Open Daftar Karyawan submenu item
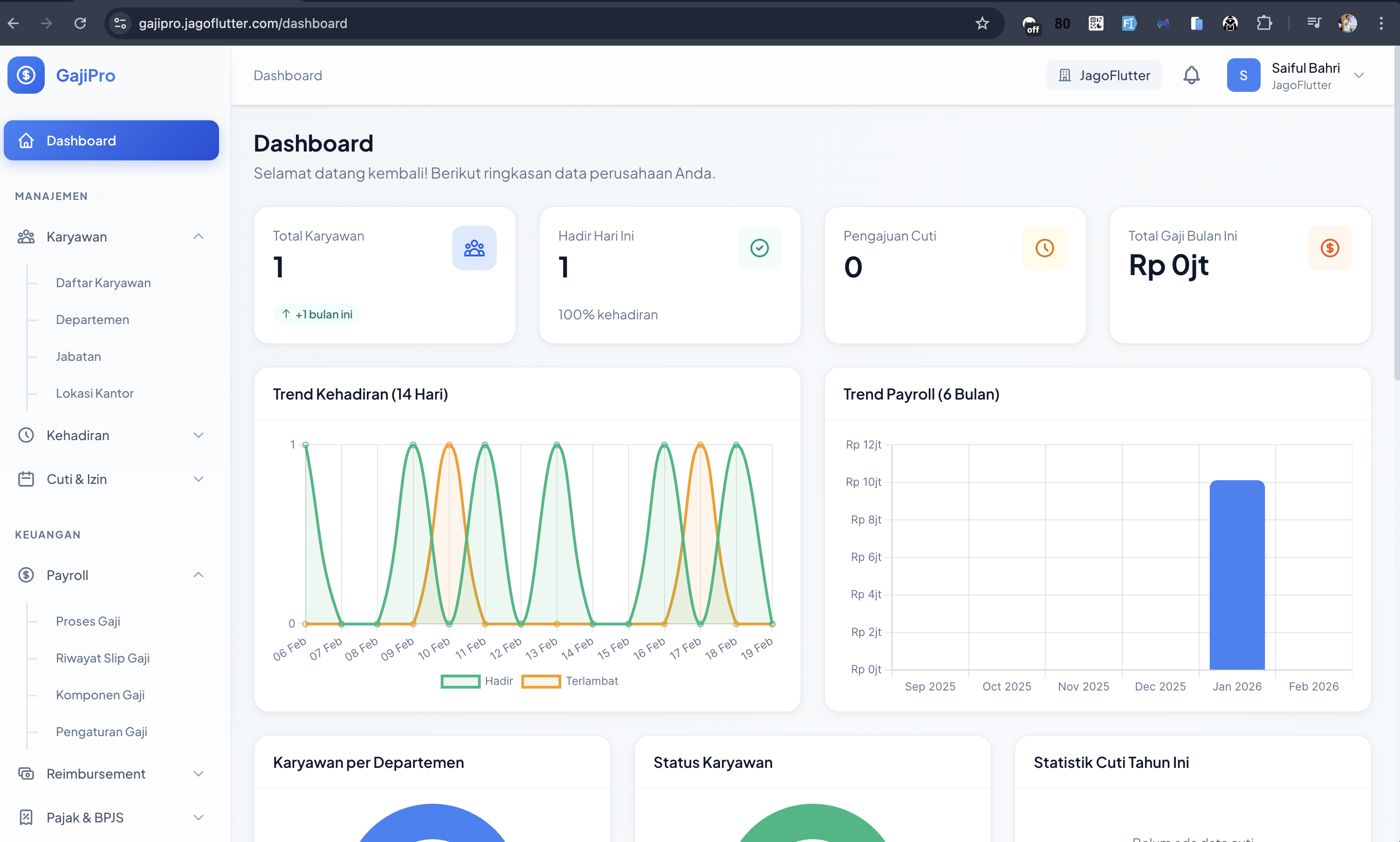Image resolution: width=1400 pixels, height=842 pixels. pos(103,283)
